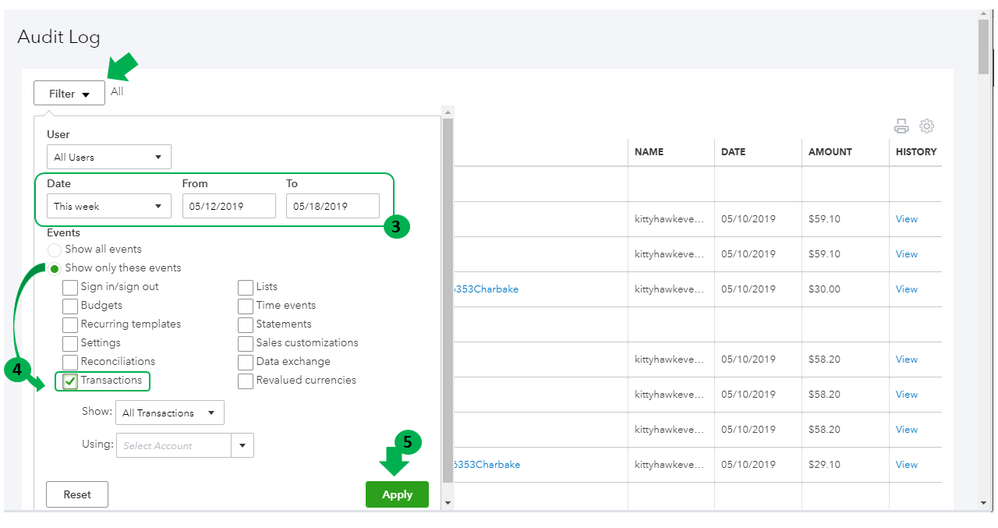Check the Settings events checkbox
This screenshot has height=528, width=998.
(x=70, y=344)
